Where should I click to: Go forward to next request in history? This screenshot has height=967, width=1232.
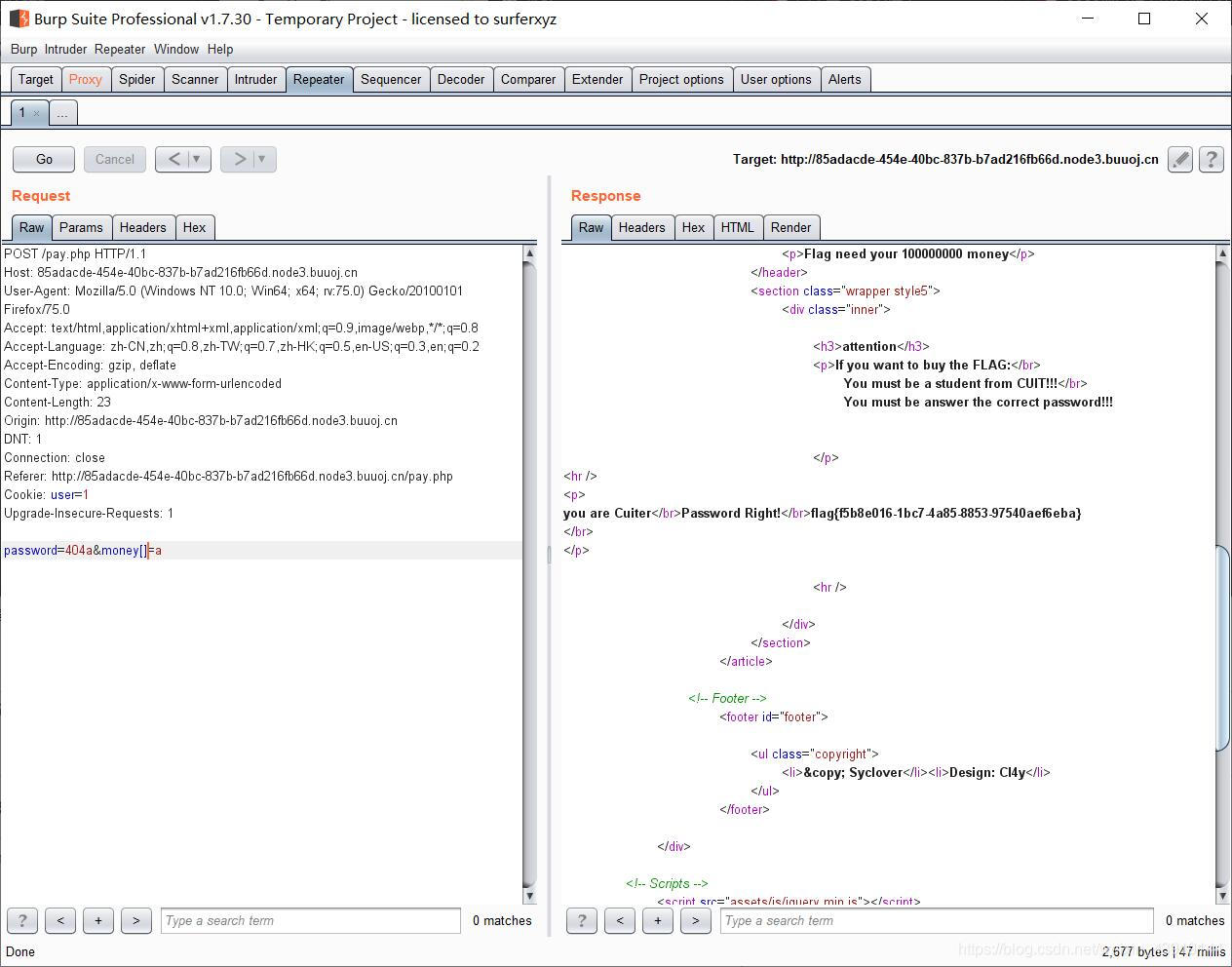[239, 159]
